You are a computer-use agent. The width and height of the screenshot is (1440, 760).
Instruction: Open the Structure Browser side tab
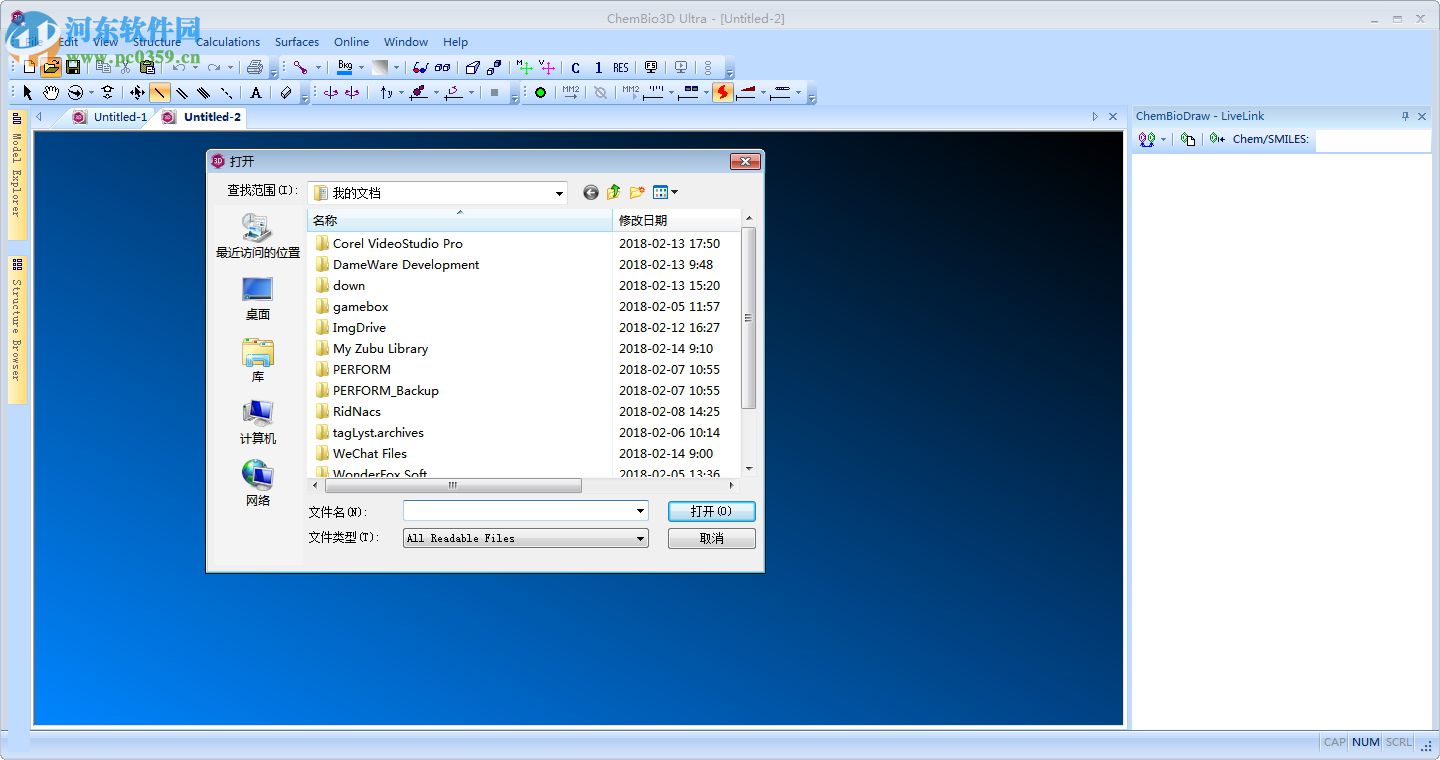17,330
